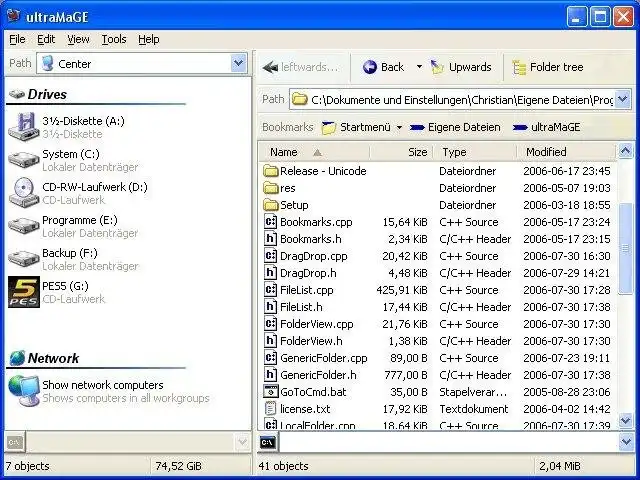Screen dimensions: 640x480
Task: Click the 74,52 GiB status bar entry
Action: click(178, 466)
